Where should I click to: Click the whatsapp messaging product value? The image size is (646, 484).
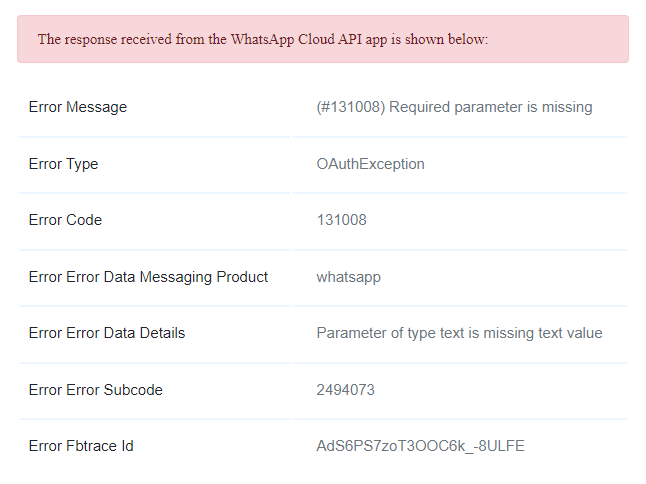349,277
